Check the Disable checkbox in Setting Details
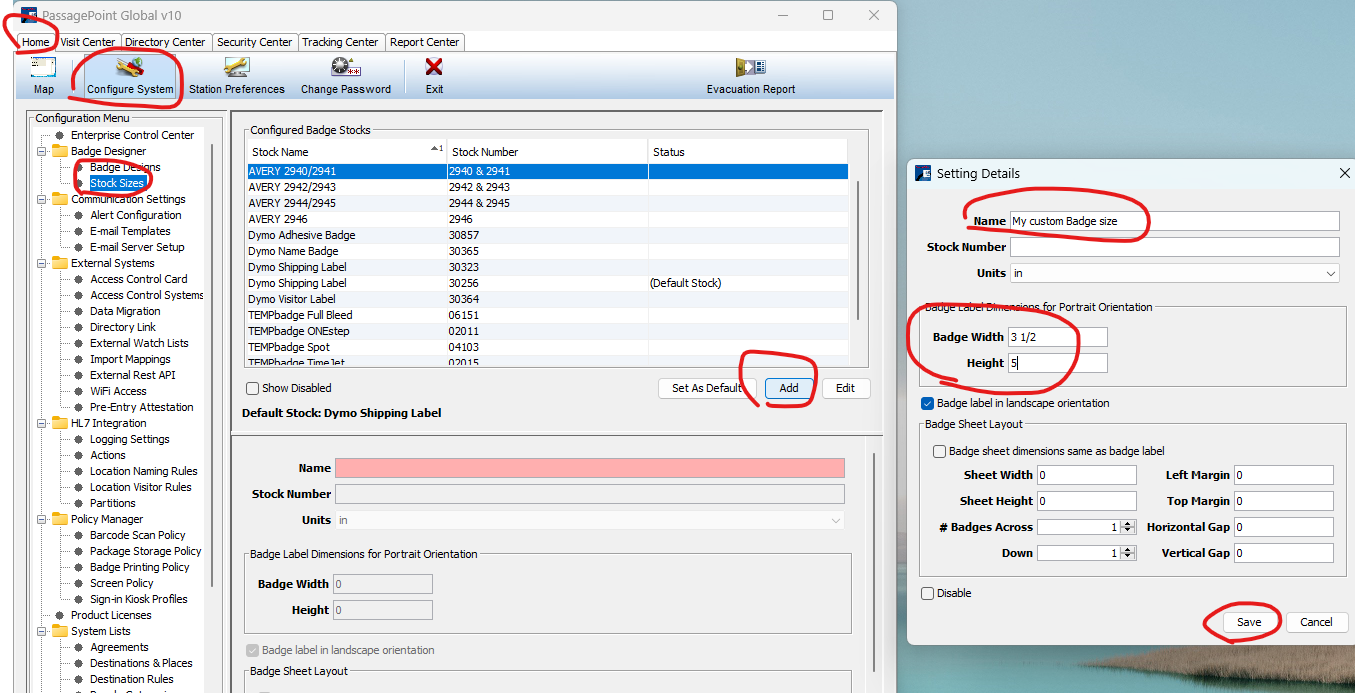The width and height of the screenshot is (1355, 693). (x=928, y=593)
